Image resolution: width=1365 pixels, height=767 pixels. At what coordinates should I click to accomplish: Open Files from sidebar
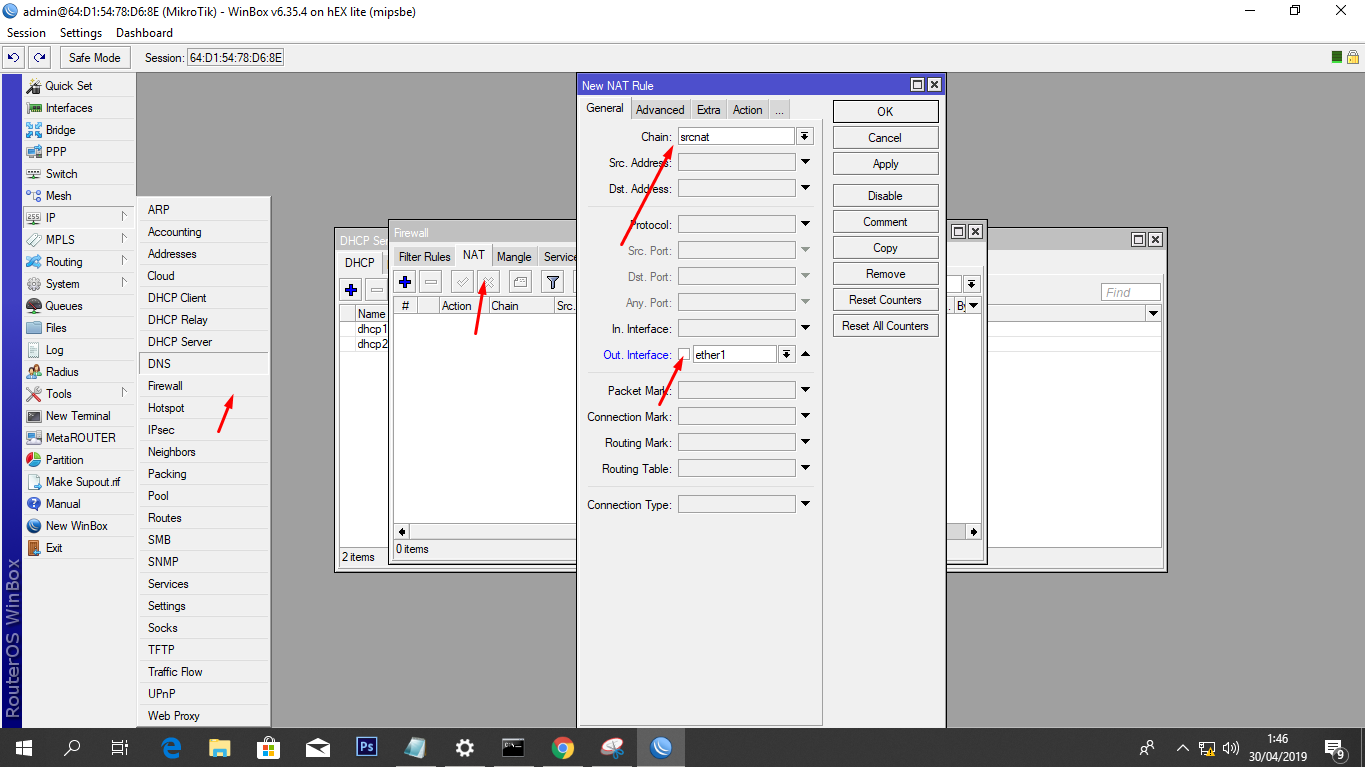(79, 328)
